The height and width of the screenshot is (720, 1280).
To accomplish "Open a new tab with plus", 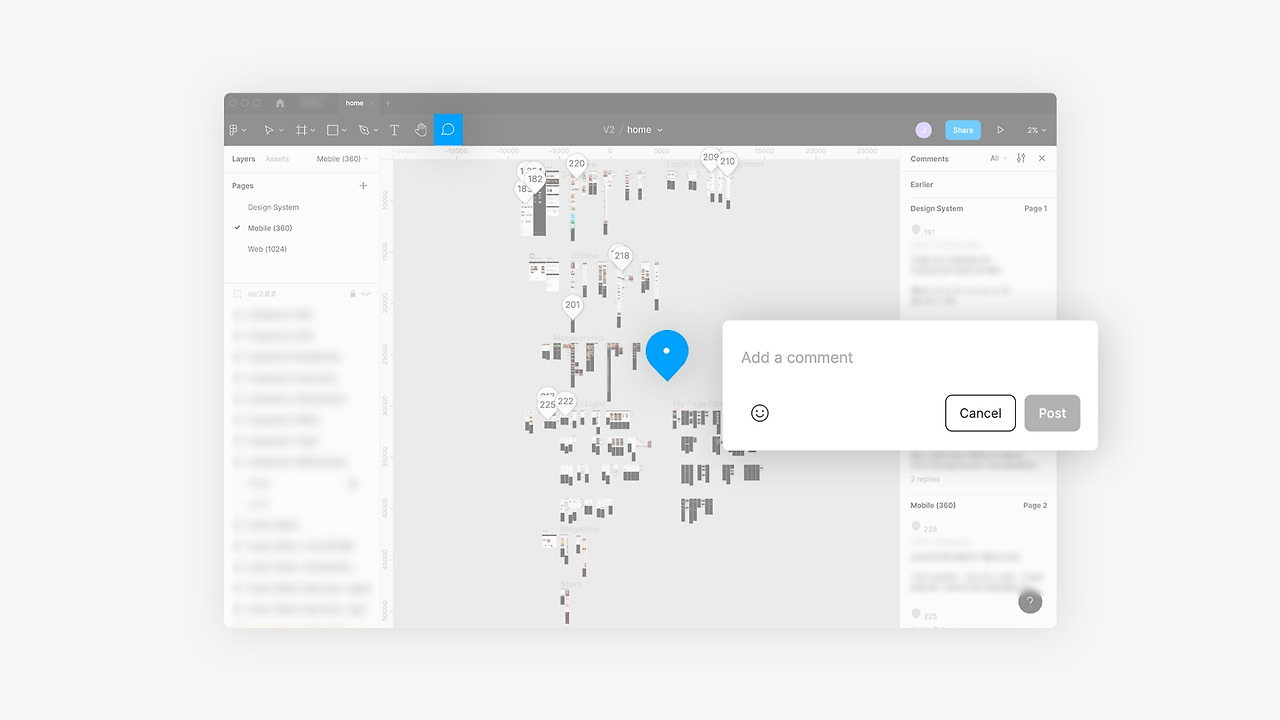I will coord(388,103).
